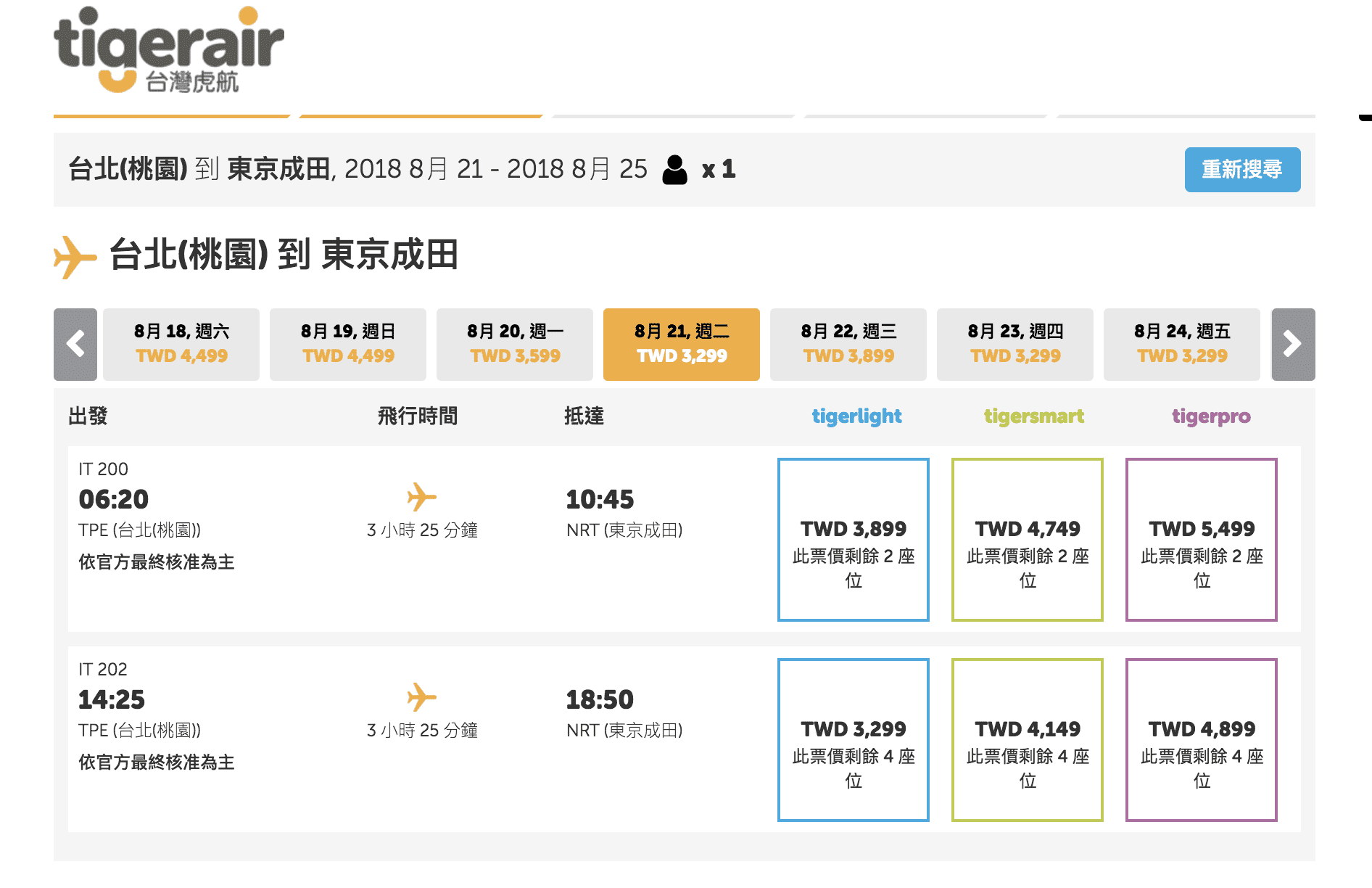
Task: Click NRT (東京成田) under 18:50 arrival
Action: (x=624, y=731)
